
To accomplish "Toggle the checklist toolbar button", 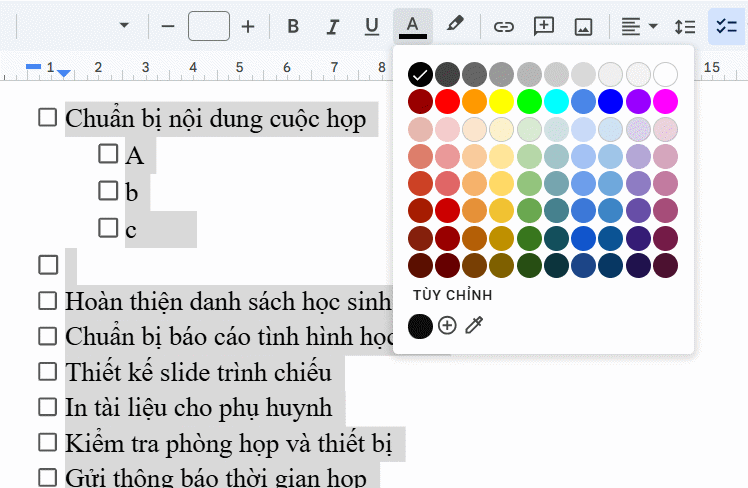I will tap(727, 26).
